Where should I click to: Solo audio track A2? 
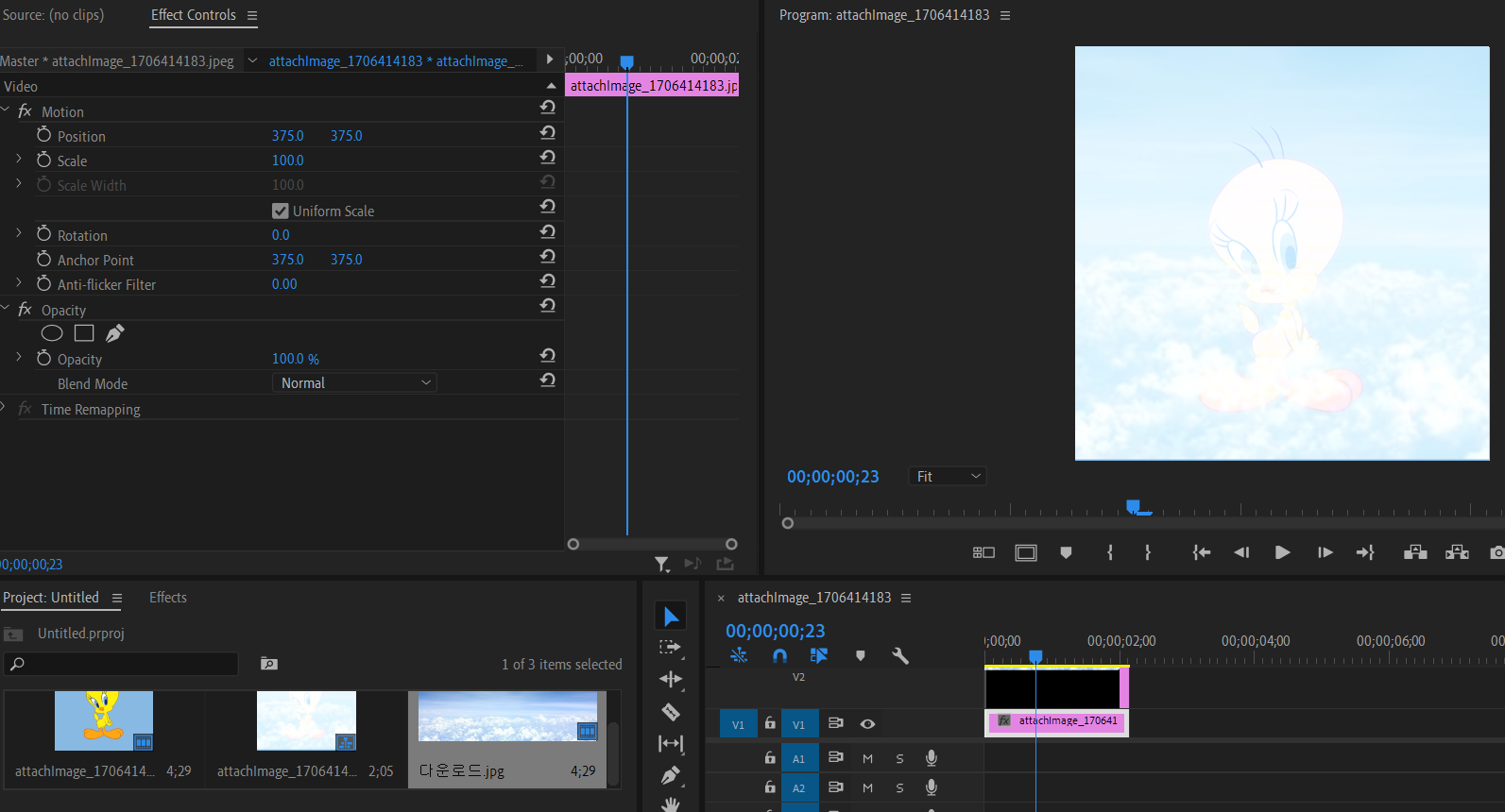pos(899,787)
